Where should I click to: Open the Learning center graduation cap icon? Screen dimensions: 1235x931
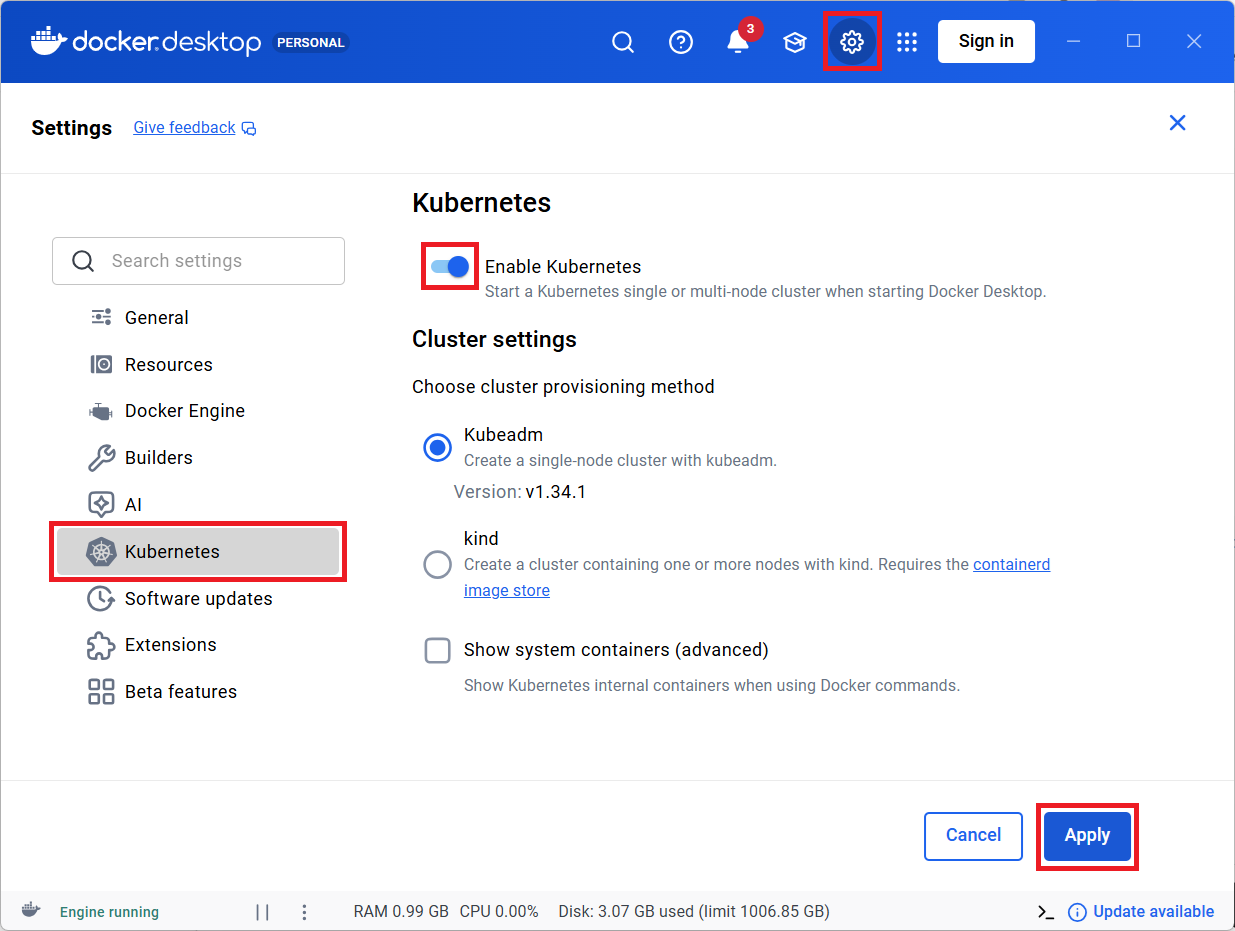click(795, 42)
